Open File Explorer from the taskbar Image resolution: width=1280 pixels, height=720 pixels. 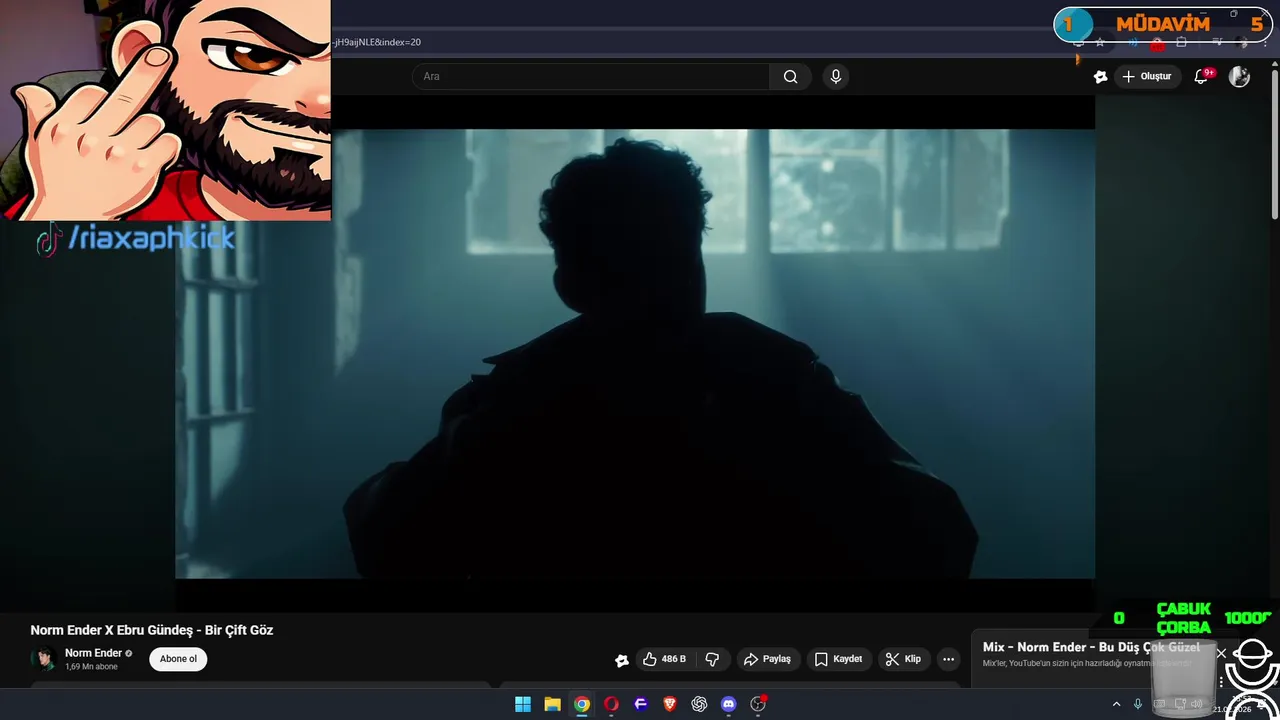click(552, 704)
